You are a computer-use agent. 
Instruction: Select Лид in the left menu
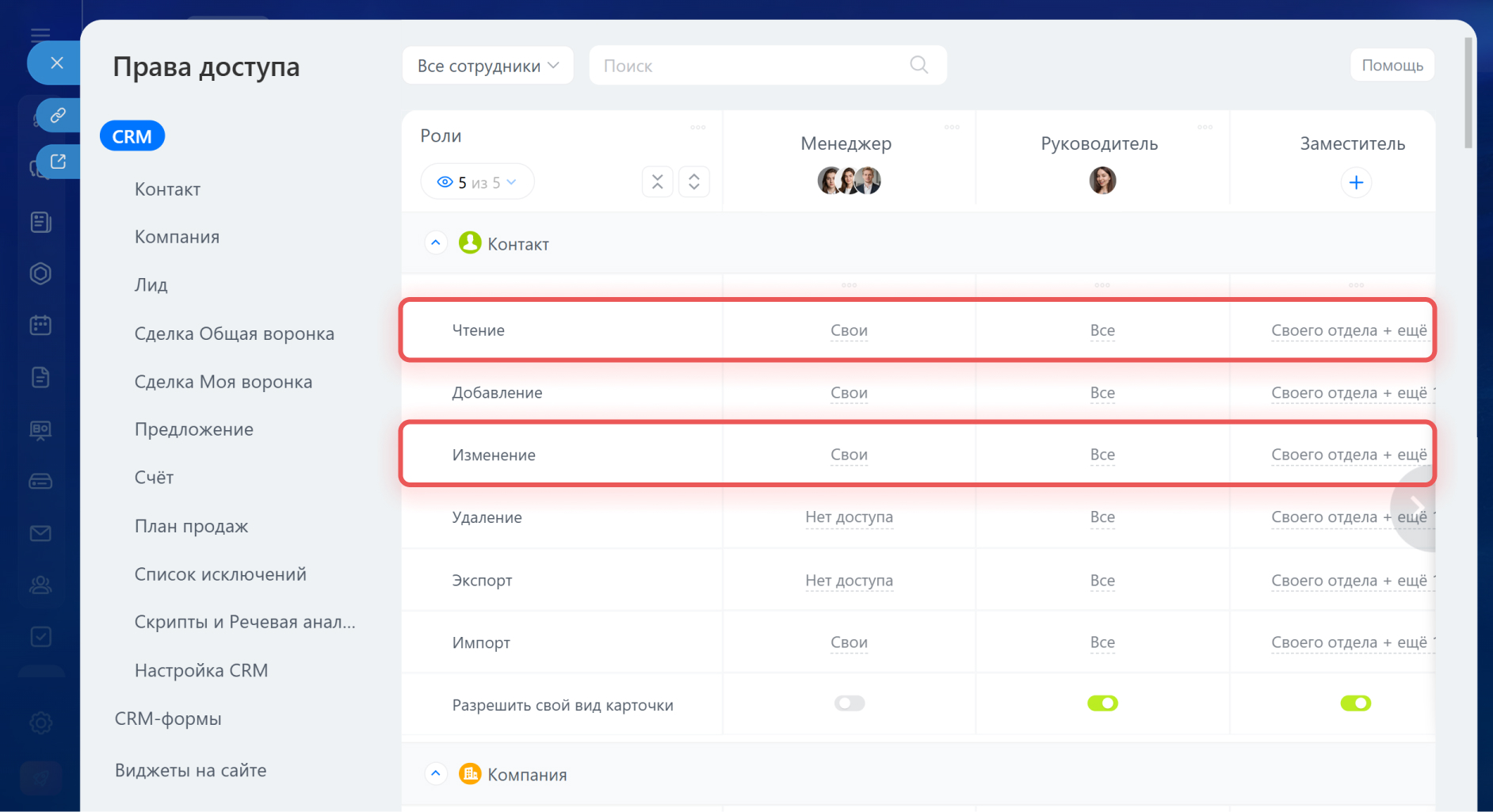tap(151, 285)
